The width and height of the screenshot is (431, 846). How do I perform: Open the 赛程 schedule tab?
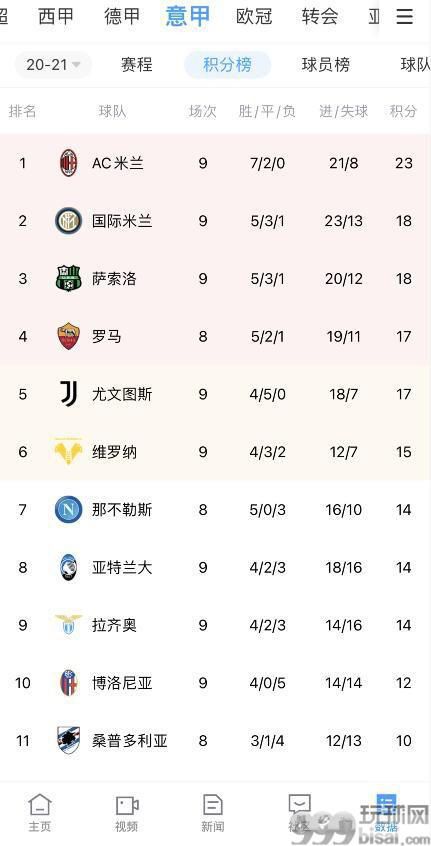pyautogui.click(x=136, y=65)
